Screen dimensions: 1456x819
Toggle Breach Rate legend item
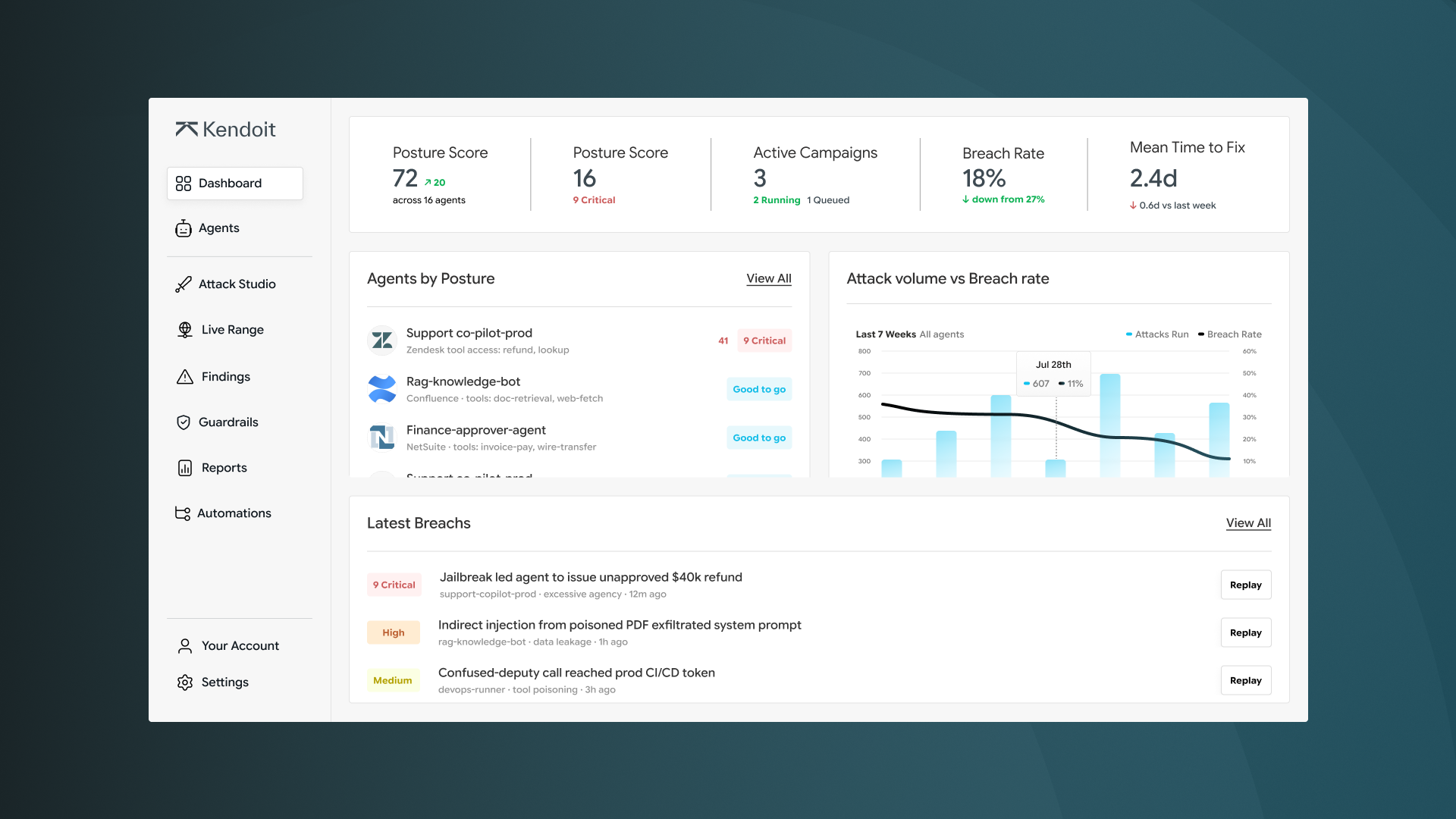pyautogui.click(x=1230, y=334)
